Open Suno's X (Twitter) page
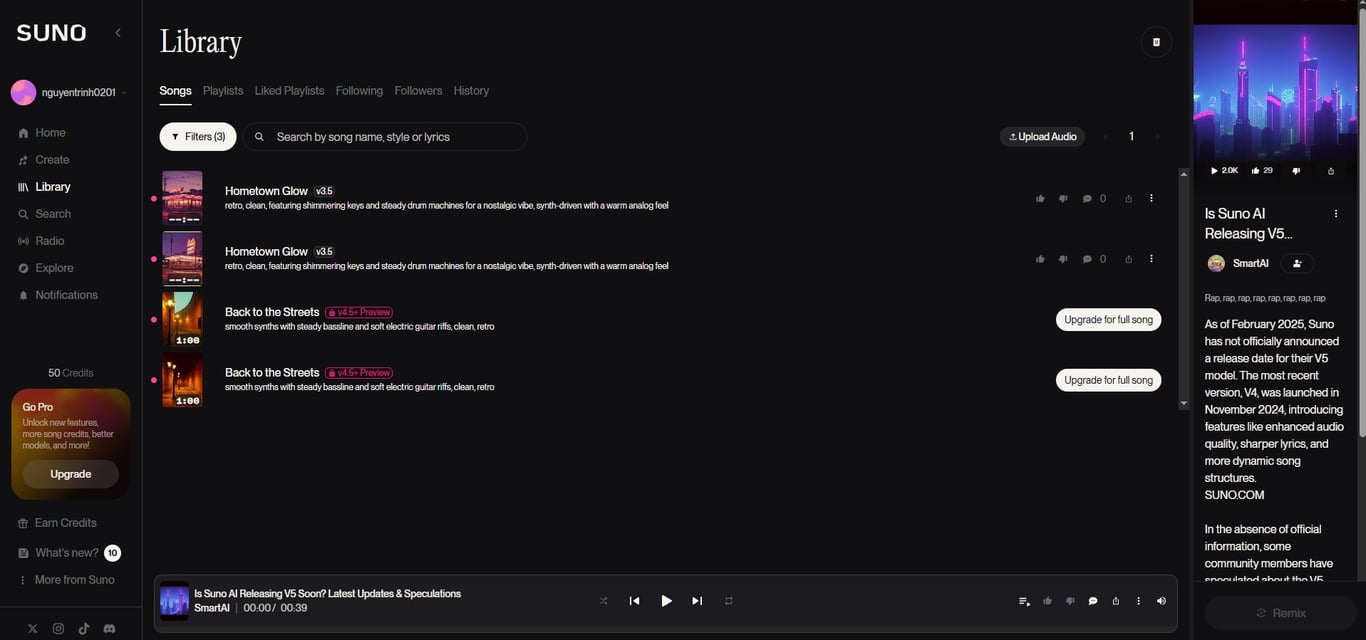The height and width of the screenshot is (640, 1366). click(x=33, y=628)
